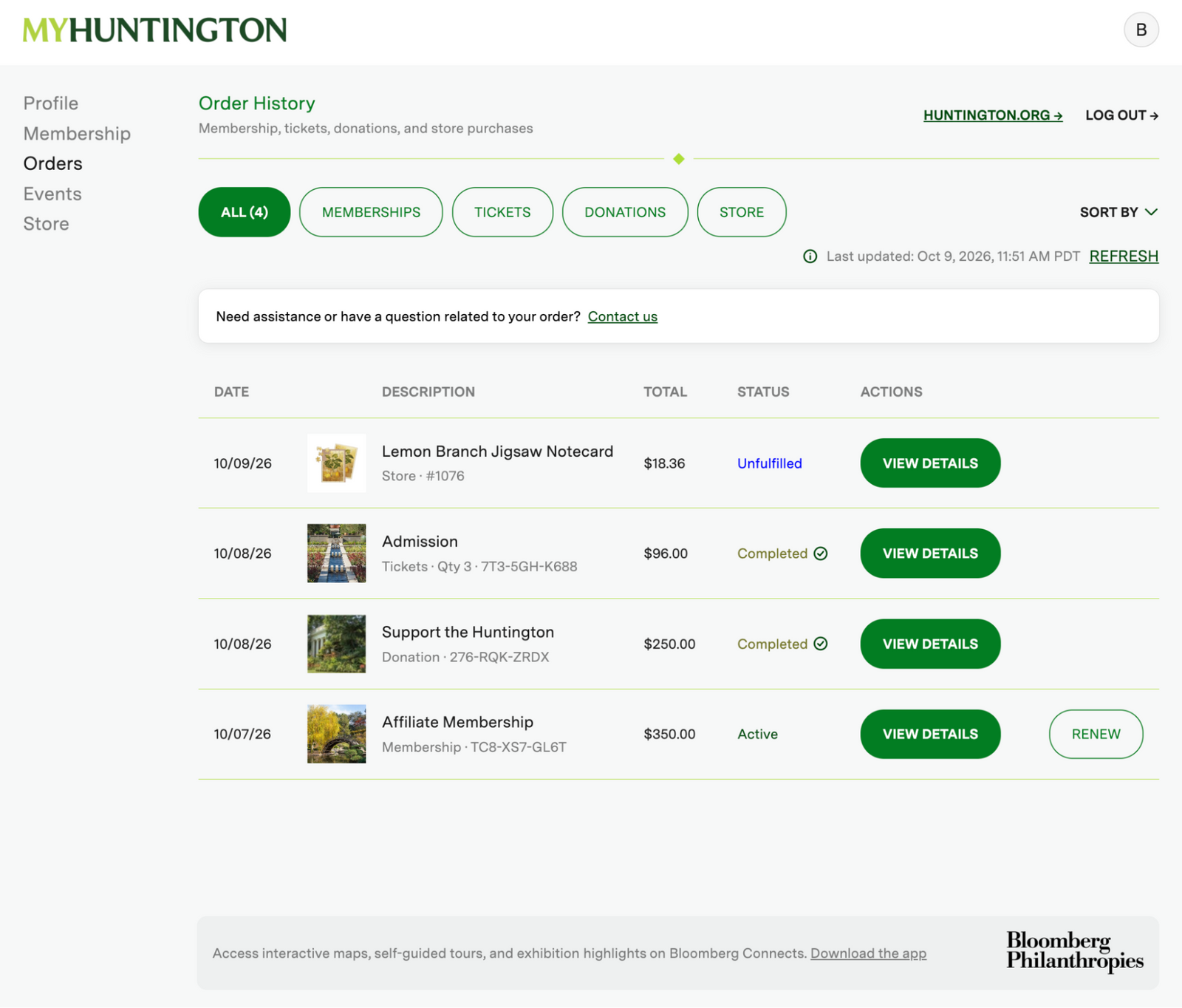This screenshot has height=1008, width=1182.
Task: View details for Lemon Branch Jigsaw Notecard
Action: (930, 463)
